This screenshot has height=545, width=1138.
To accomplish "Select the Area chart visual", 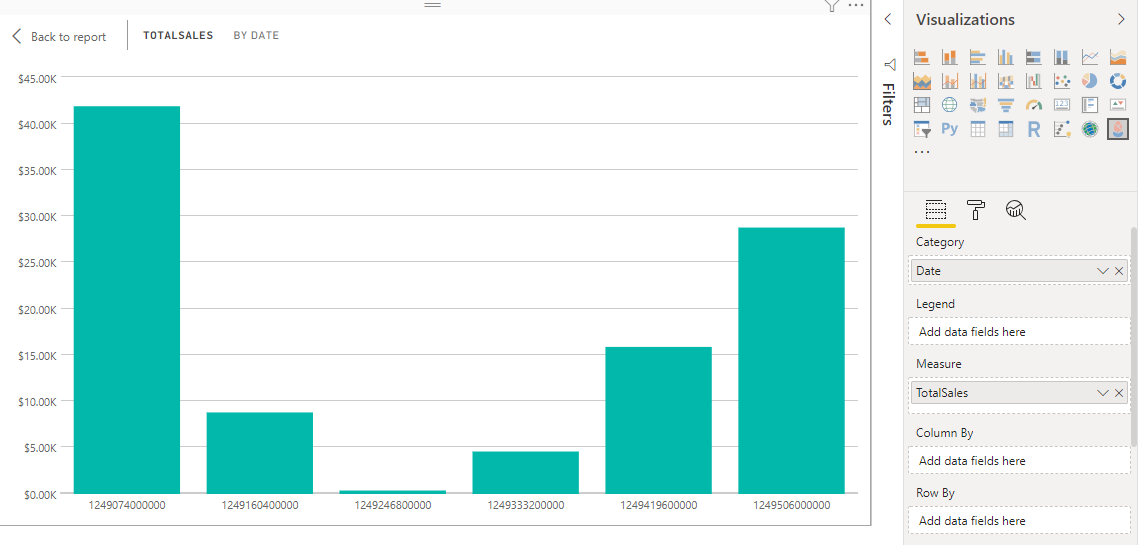I will tap(1118, 57).
